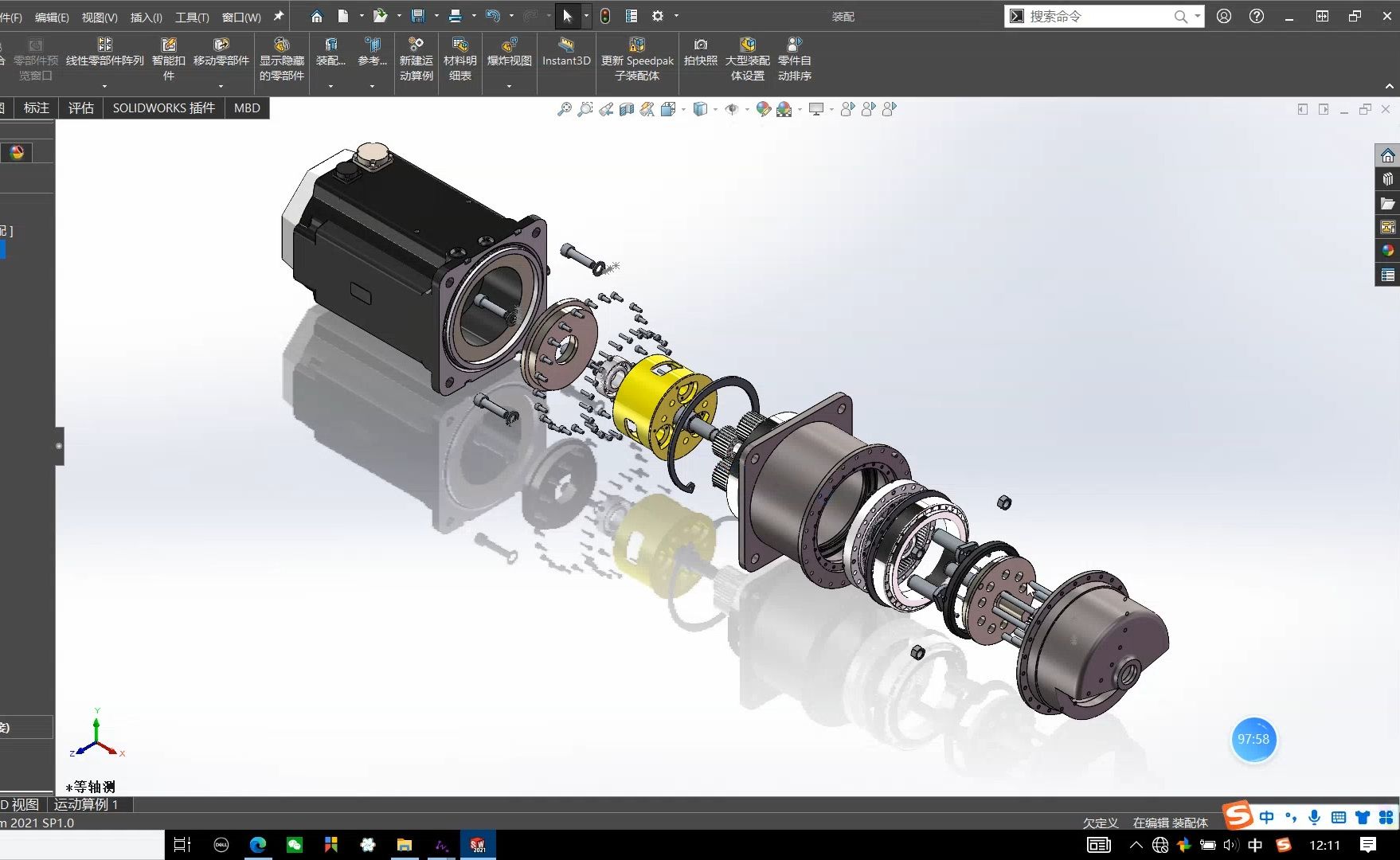Pin the menu bar with pushpin icon
Screen dimensions: 1400x860
[279, 16]
